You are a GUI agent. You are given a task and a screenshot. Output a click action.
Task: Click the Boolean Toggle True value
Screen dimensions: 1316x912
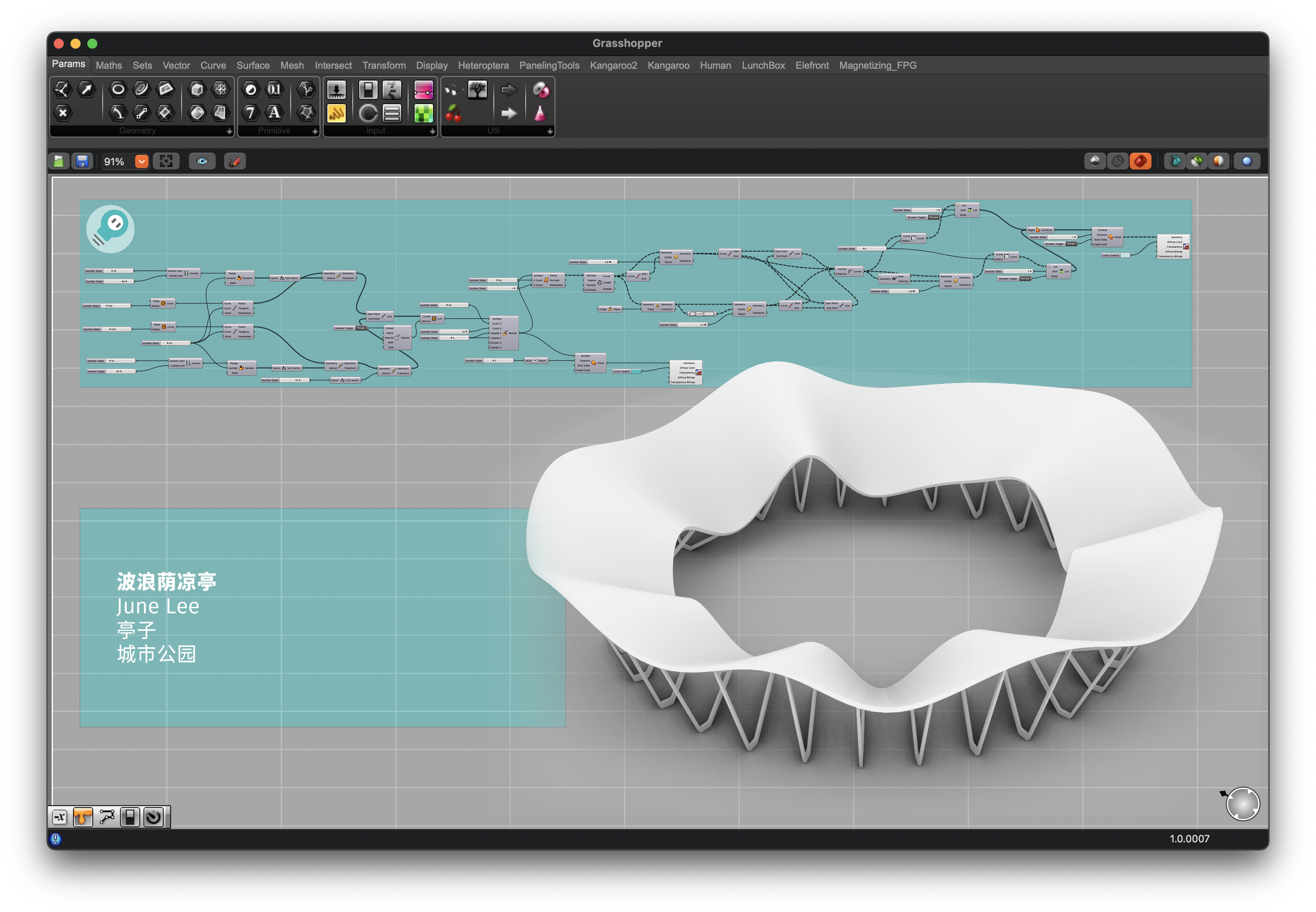coord(361,328)
